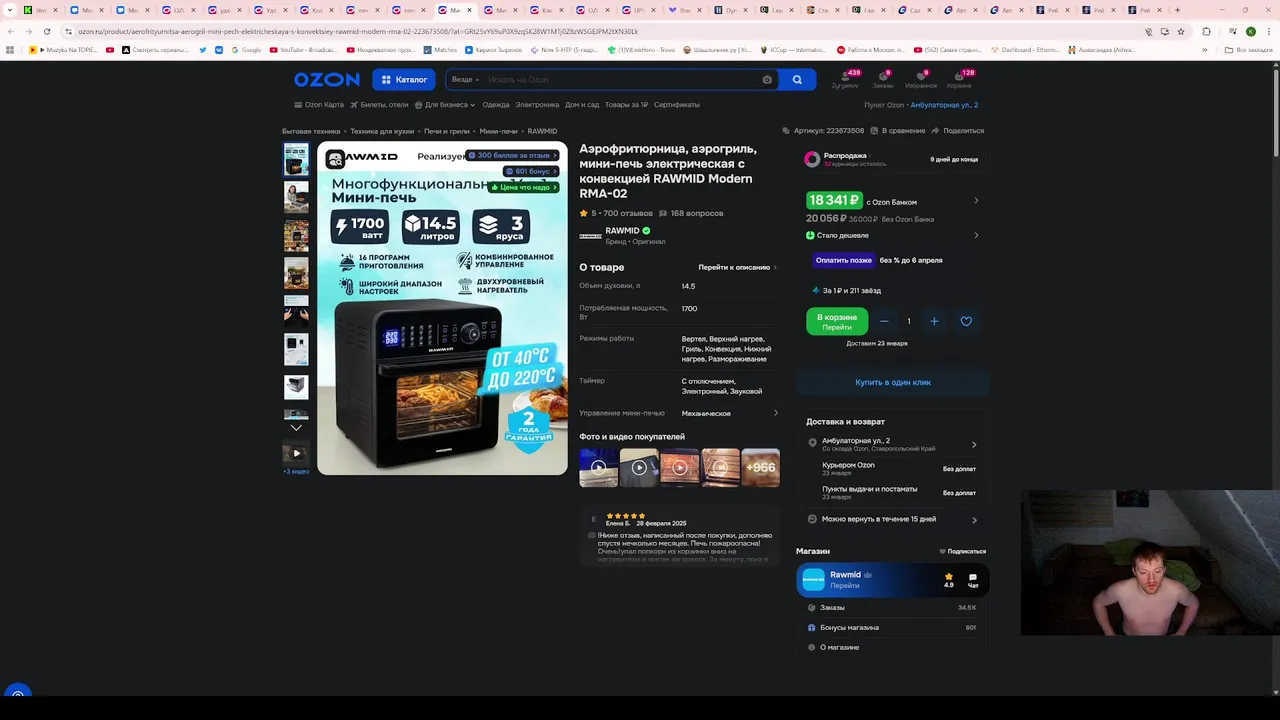Screen dimensions: 1280x720
Task: Expand the Стало дешевле chevron
Action: click(976, 236)
